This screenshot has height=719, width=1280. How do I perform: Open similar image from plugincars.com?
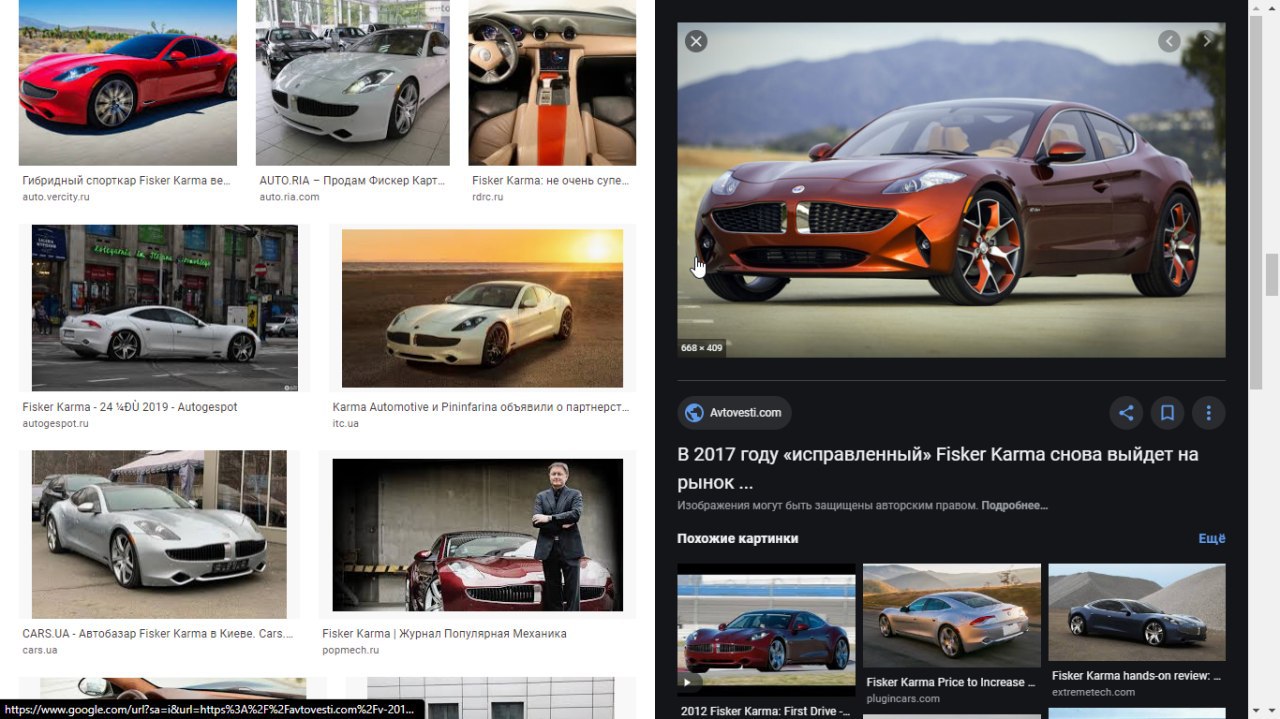tap(951, 615)
